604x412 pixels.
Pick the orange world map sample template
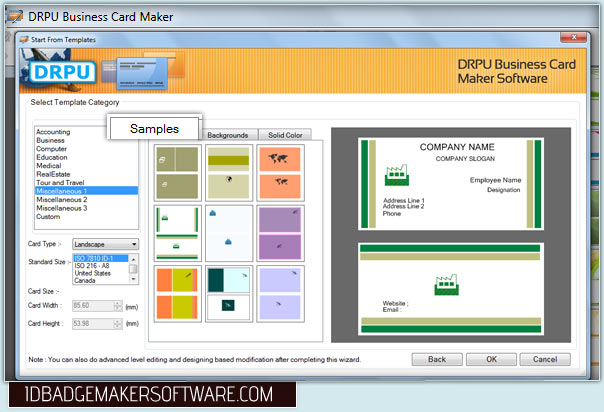(280, 173)
